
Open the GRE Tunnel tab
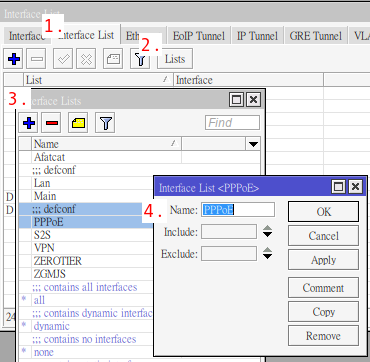click(316, 36)
